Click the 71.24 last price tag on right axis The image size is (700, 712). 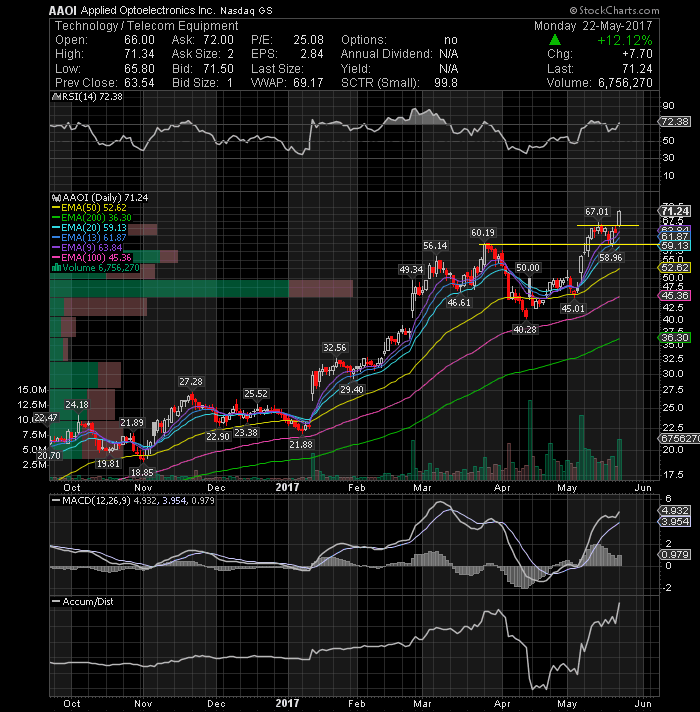pyautogui.click(x=675, y=211)
